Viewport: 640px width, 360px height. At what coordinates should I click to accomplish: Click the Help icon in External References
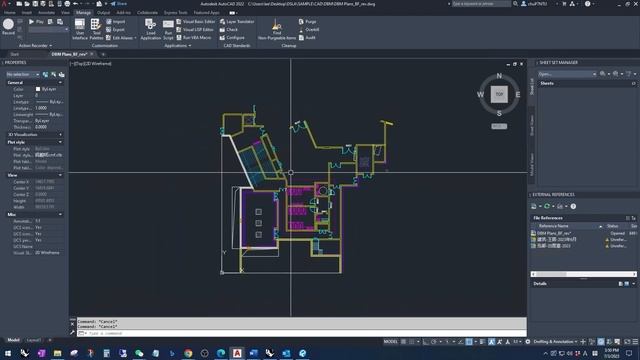[573, 207]
